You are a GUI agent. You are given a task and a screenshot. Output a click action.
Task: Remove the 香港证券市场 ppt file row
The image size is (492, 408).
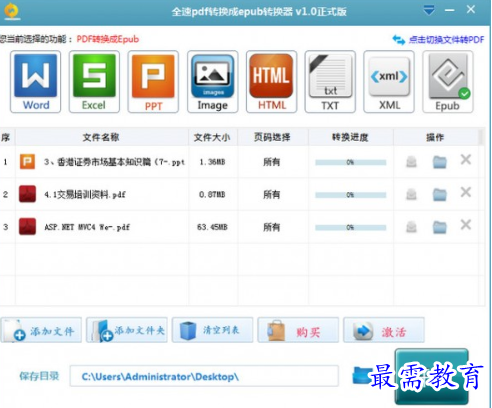(x=466, y=160)
